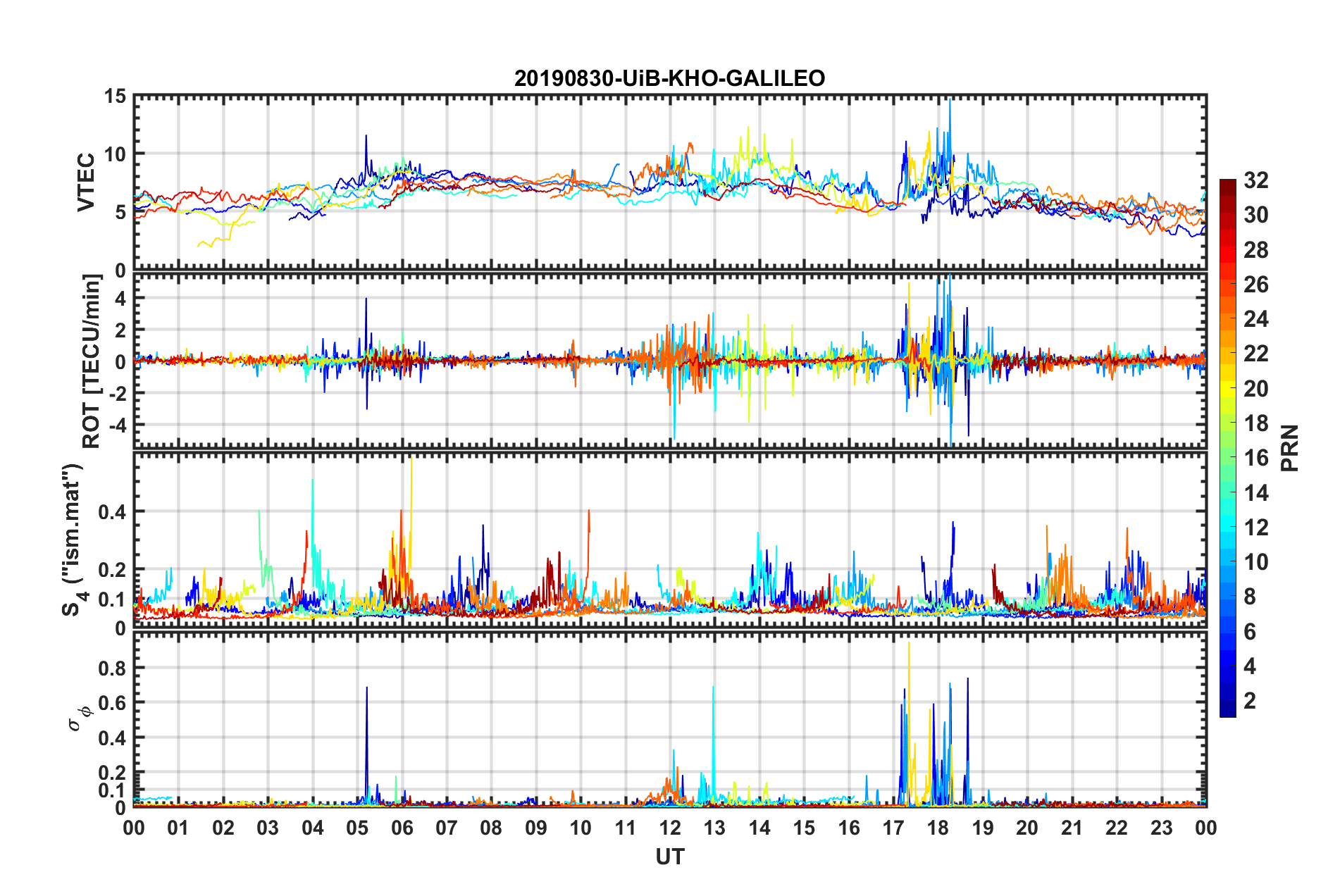Click UT axis tick label 01
The width and height of the screenshot is (1340, 896).
click(178, 828)
